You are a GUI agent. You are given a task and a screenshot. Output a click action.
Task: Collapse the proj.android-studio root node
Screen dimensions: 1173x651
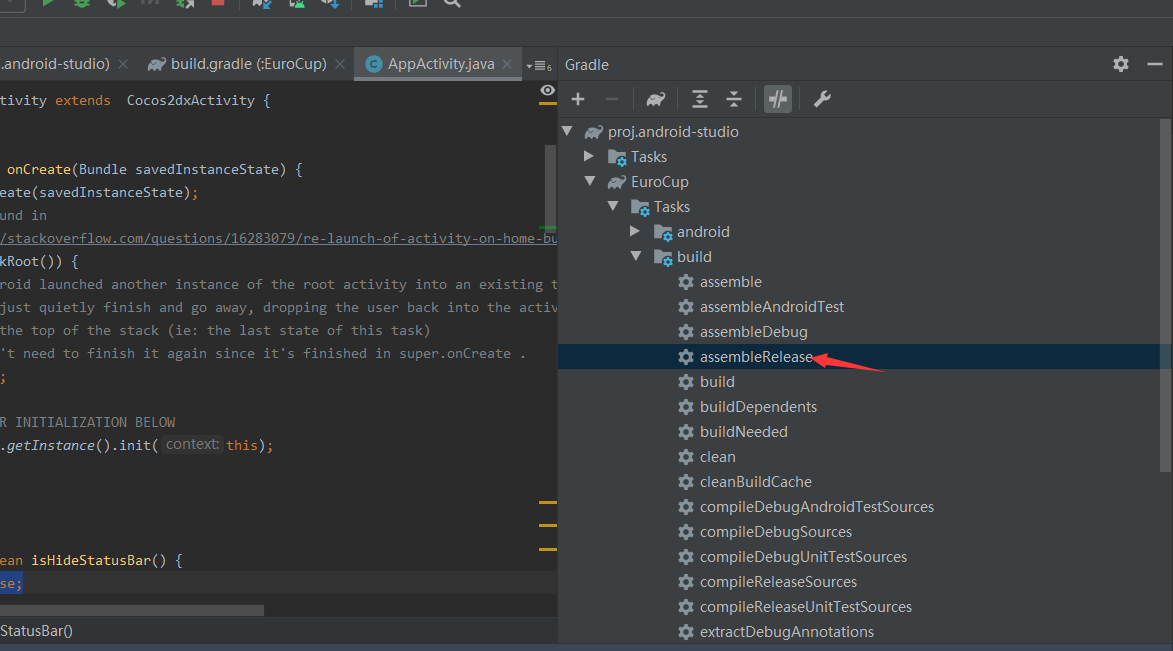pyautogui.click(x=567, y=132)
